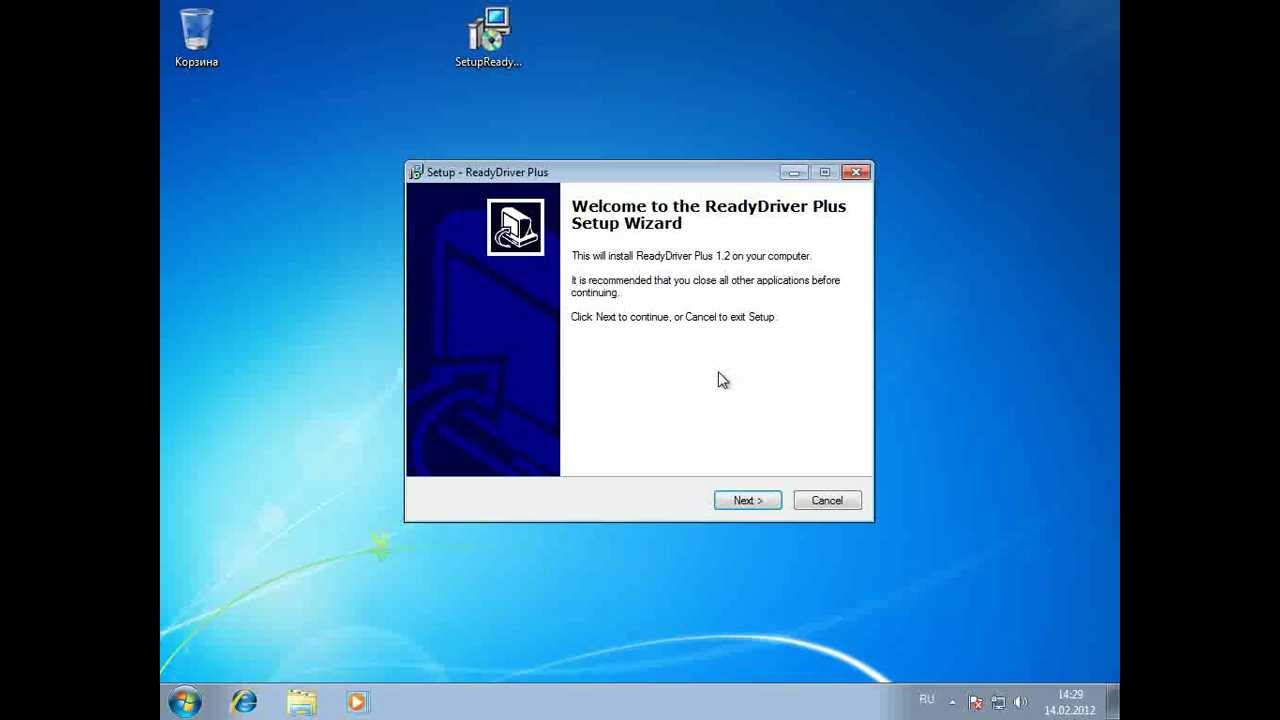This screenshot has width=1280, height=720.
Task: Click the ReadyDriver Plus wizard logo image
Action: [x=516, y=227]
